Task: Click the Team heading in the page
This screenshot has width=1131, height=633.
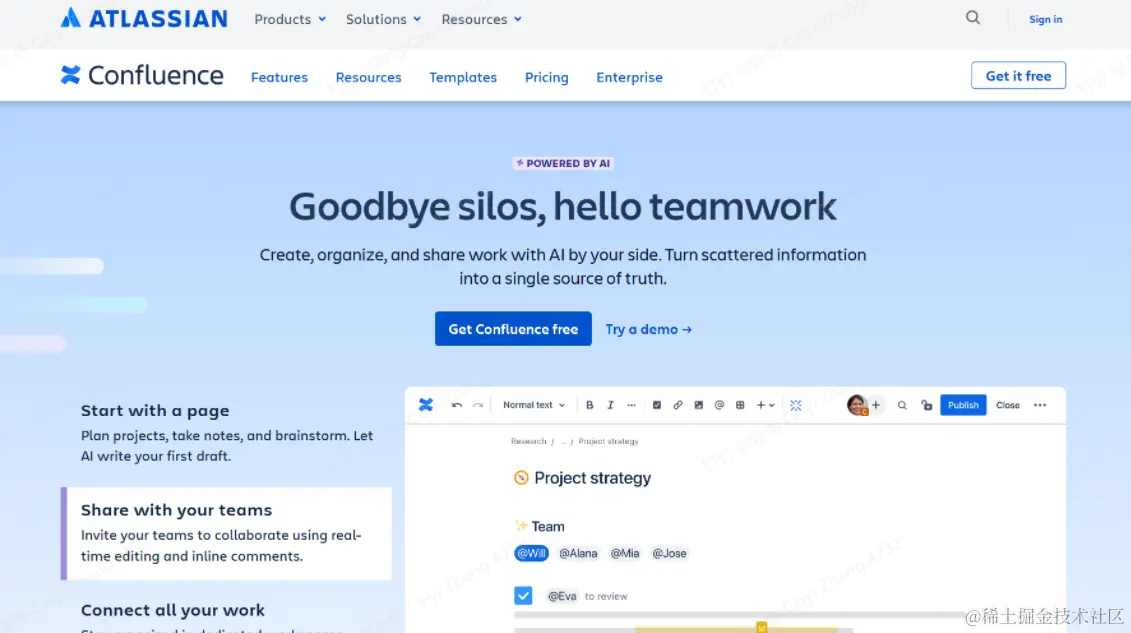Action: coord(547,526)
